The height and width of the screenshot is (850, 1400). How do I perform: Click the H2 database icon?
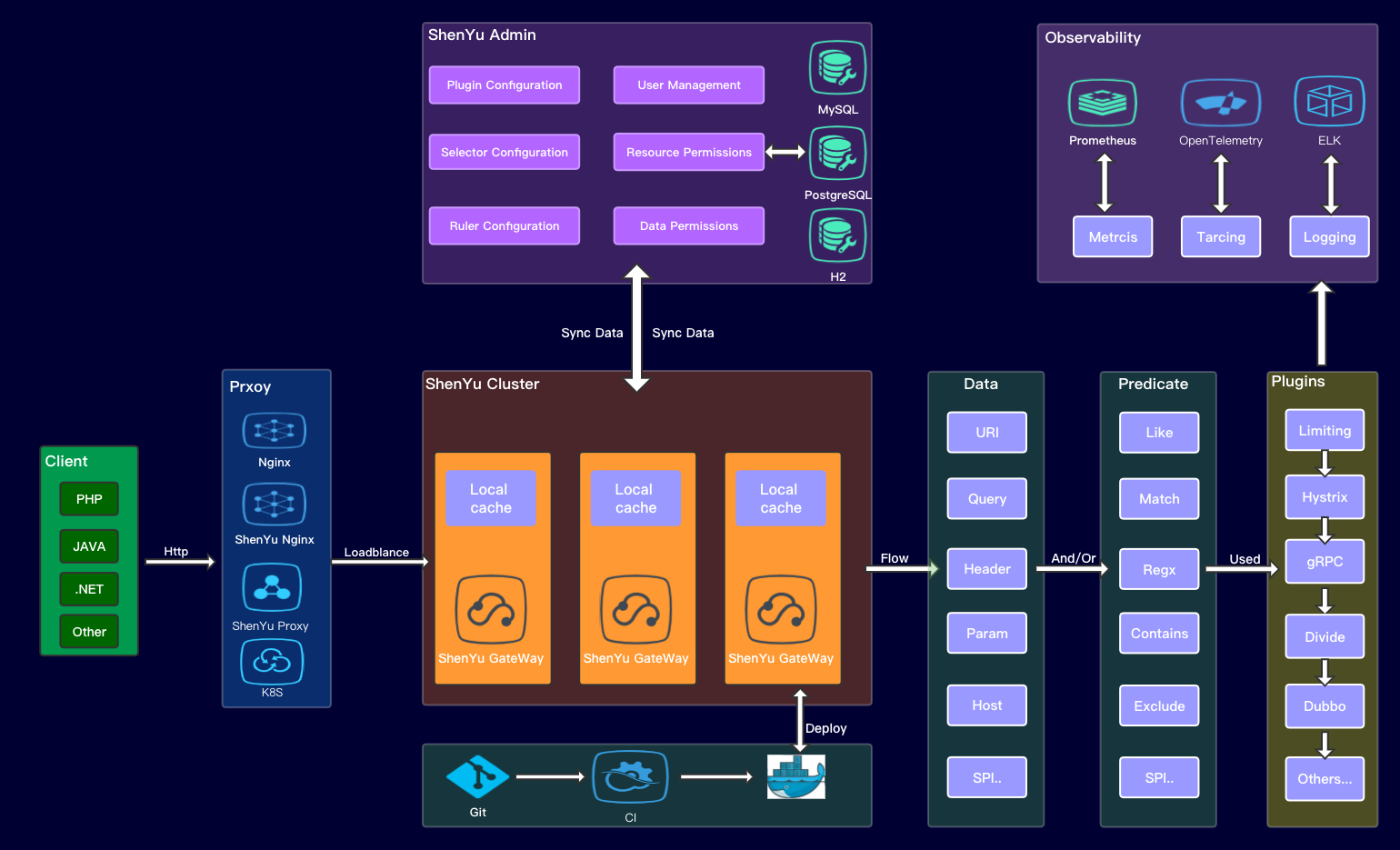point(837,235)
